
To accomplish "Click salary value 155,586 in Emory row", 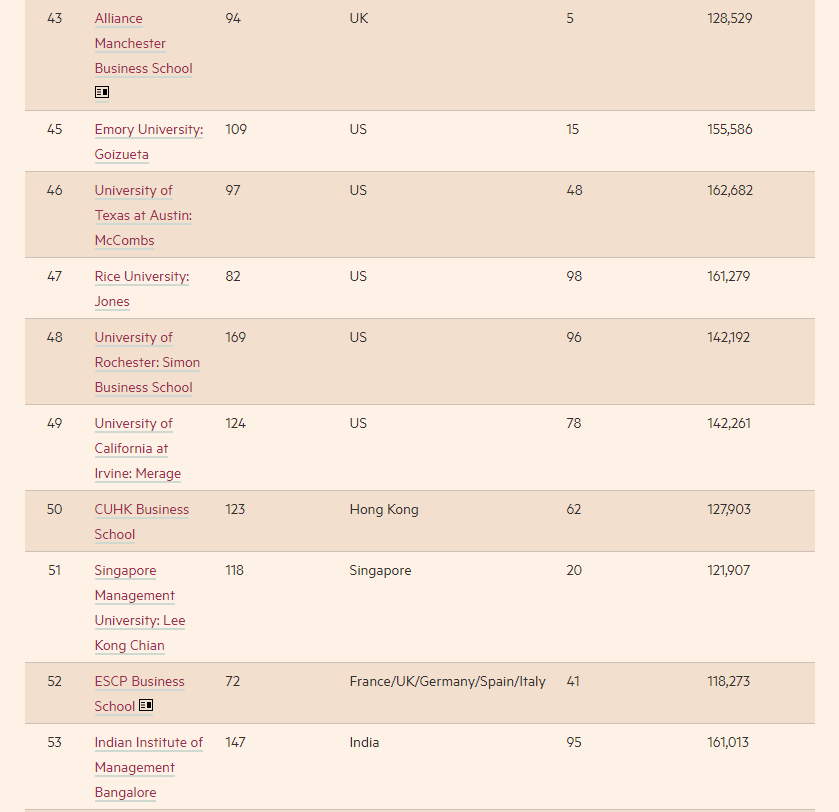I will coord(729,129).
